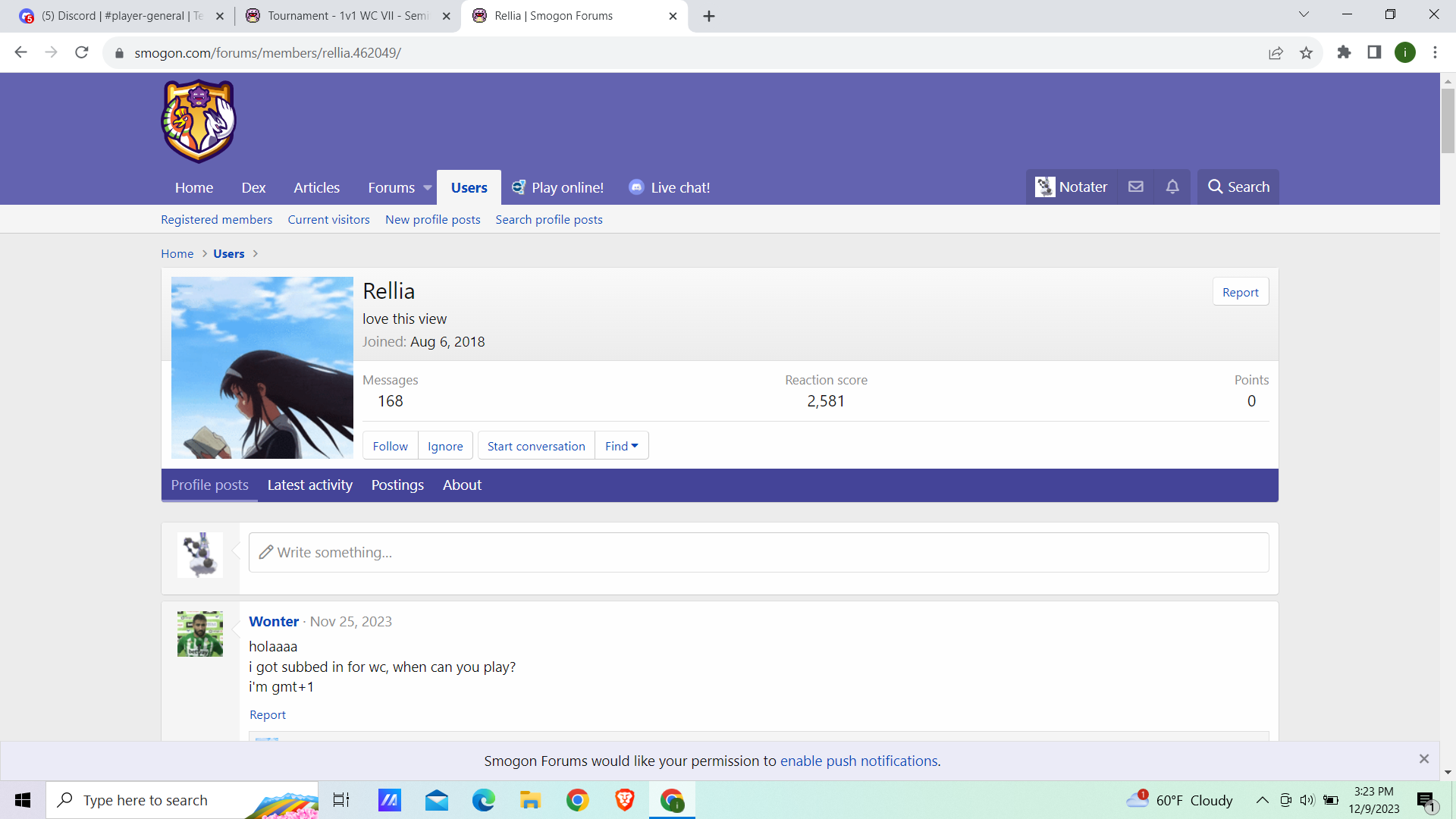Open Brave browser from the taskbar
This screenshot has height=819, width=1456.
[x=624, y=800]
